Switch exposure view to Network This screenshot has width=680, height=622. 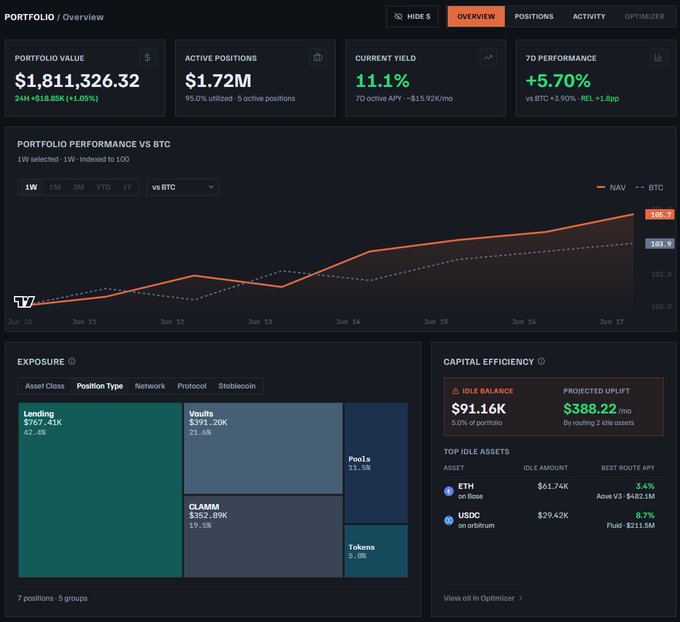pyautogui.click(x=150, y=386)
